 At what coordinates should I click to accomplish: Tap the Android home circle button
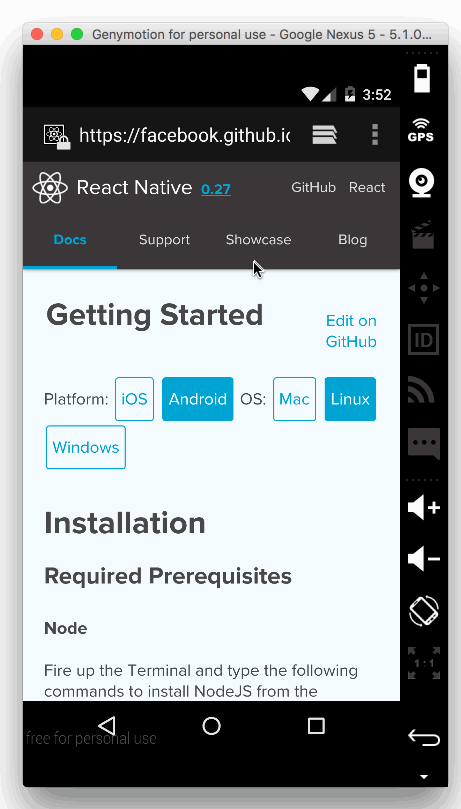tap(211, 725)
